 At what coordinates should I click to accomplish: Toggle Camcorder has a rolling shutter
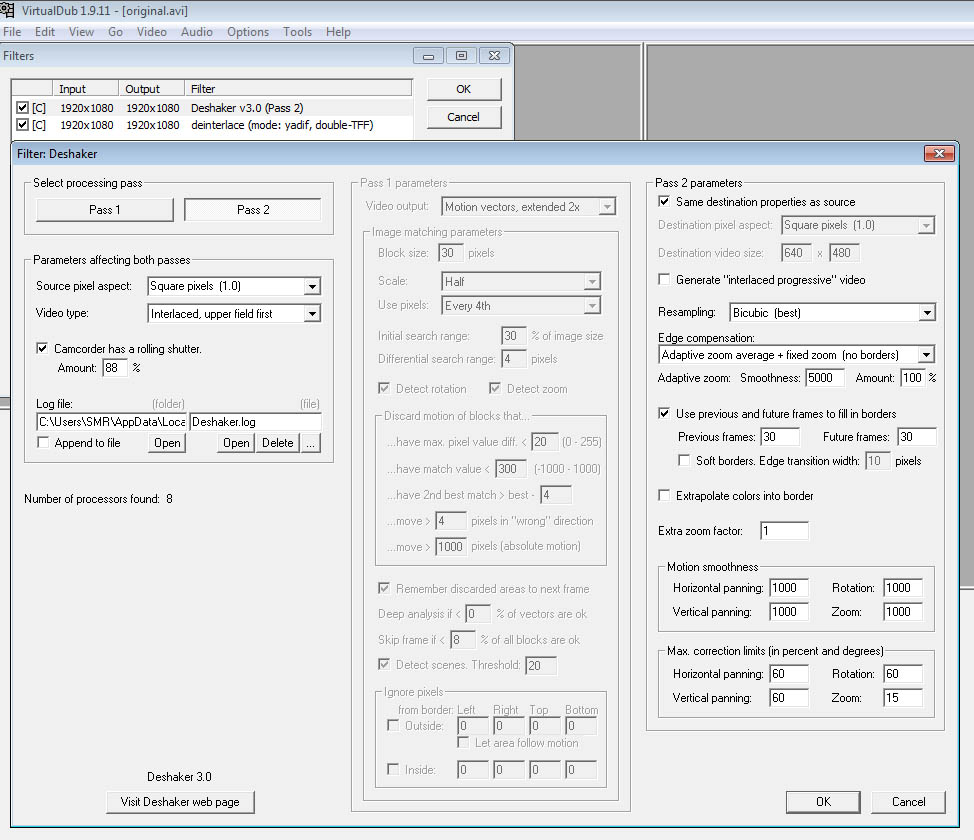(x=42, y=349)
